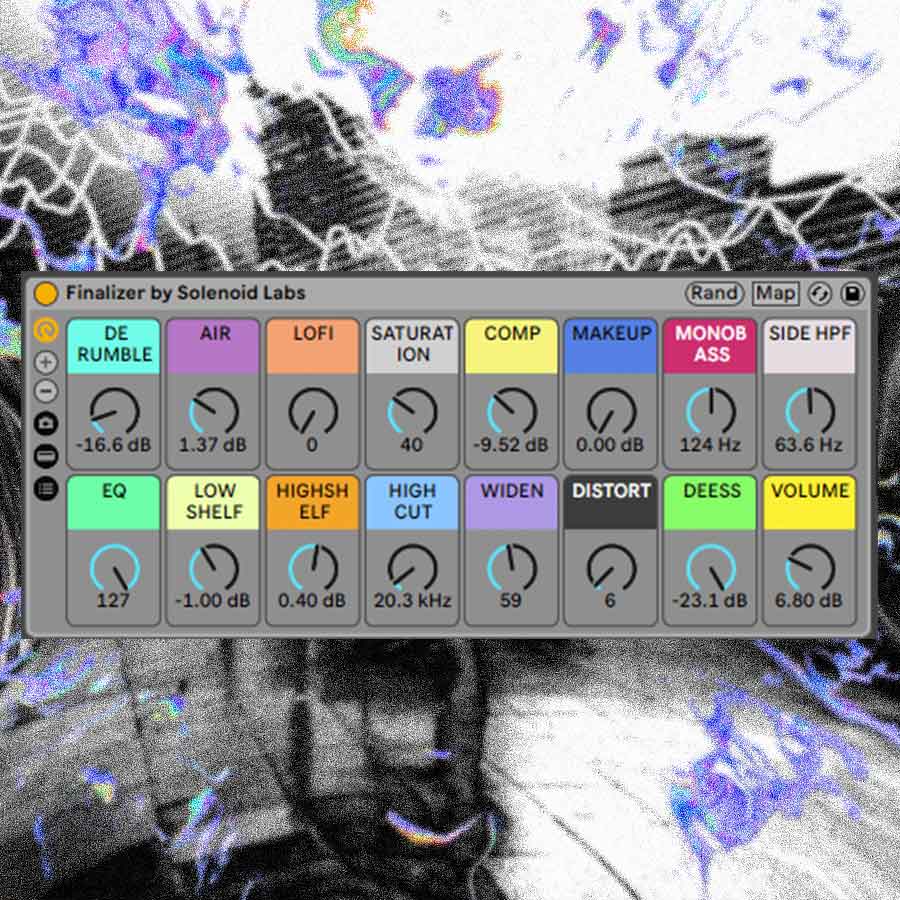Click the minus icon to hide macros
Image resolution: width=900 pixels, height=900 pixels.
coord(45,392)
